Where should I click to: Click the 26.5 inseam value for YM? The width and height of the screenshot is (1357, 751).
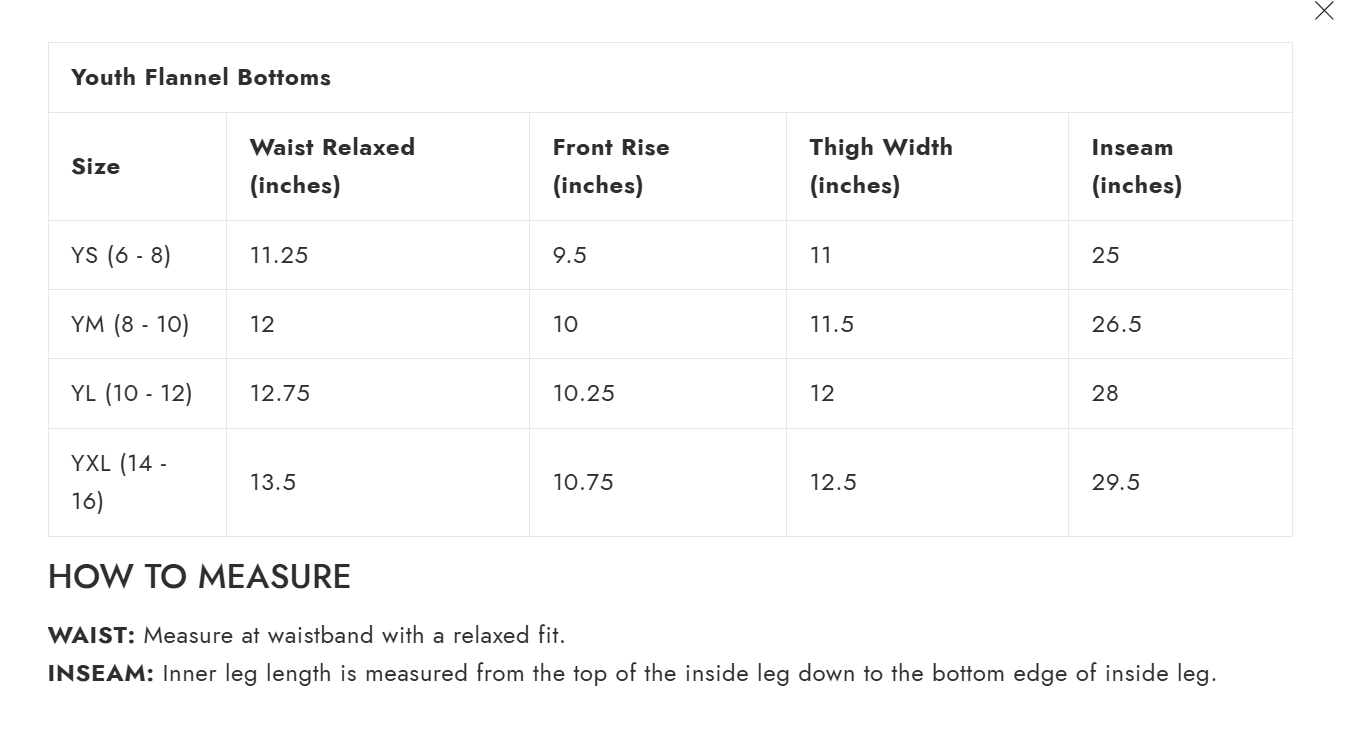1116,324
